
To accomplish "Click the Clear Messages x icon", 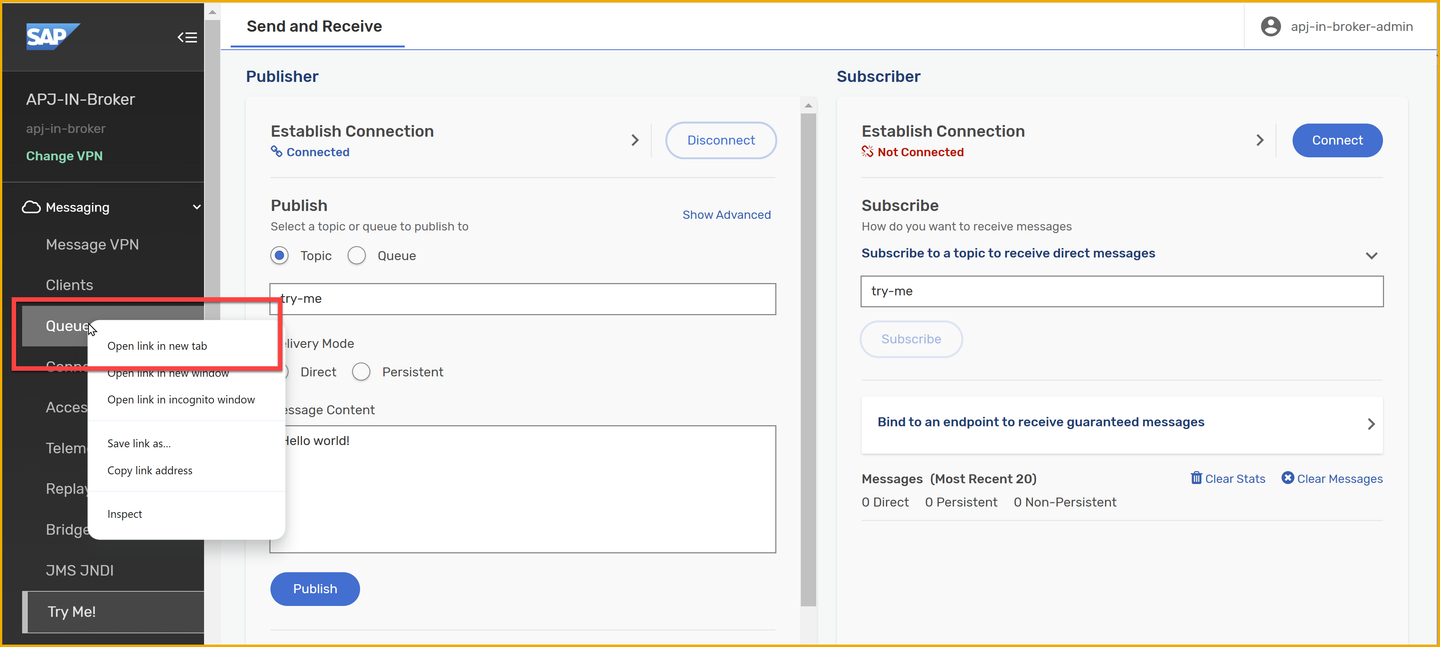I will (x=1288, y=478).
